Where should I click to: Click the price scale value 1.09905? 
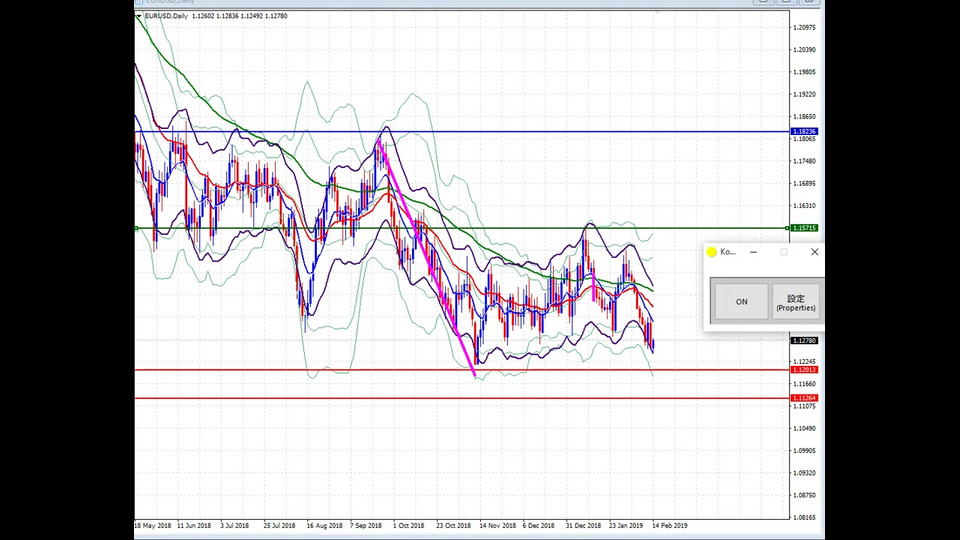click(x=804, y=451)
